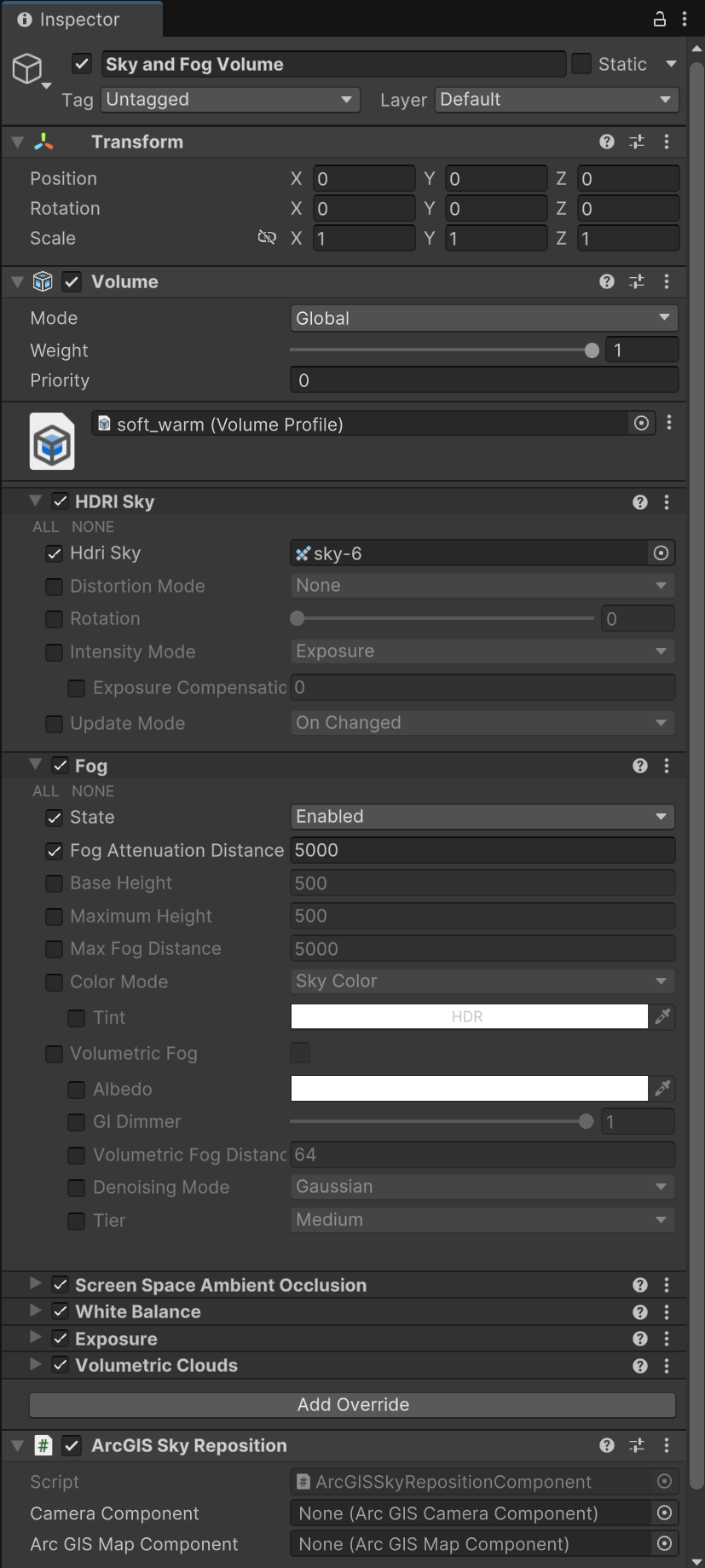
Task: Click the Scale constrained proportions link icon
Action: [x=267, y=238]
